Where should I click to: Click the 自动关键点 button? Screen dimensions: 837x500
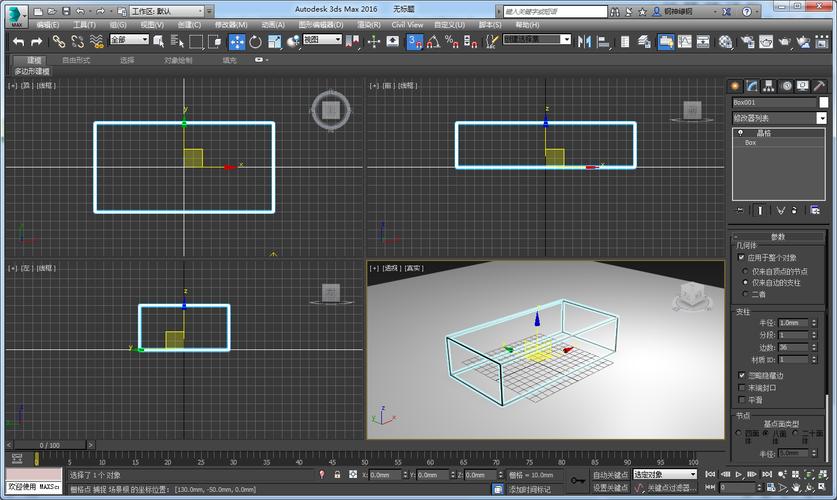click(x=610, y=474)
